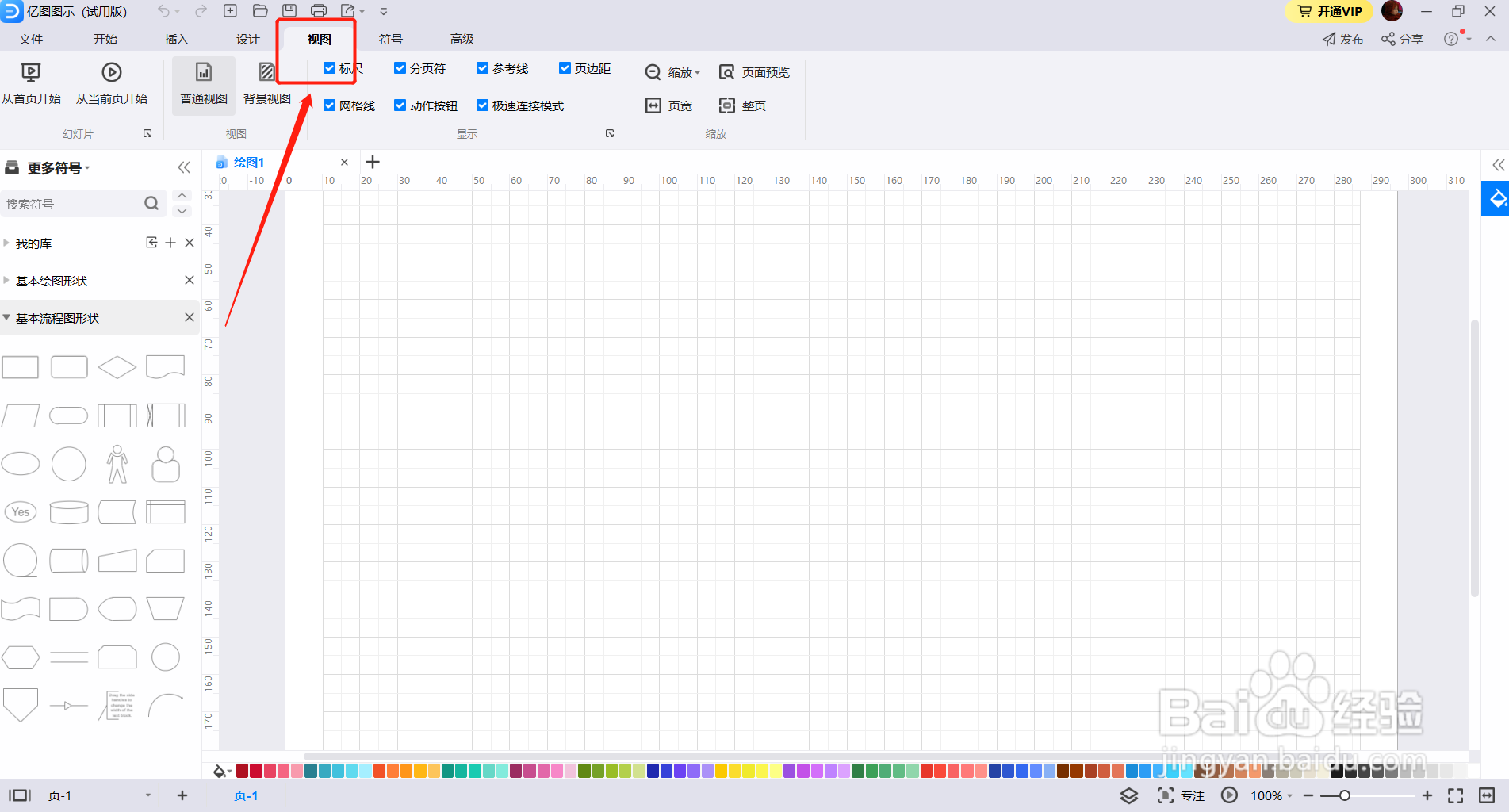The width and height of the screenshot is (1509, 812).
Task: Open the fill style side panel
Action: point(1496,198)
